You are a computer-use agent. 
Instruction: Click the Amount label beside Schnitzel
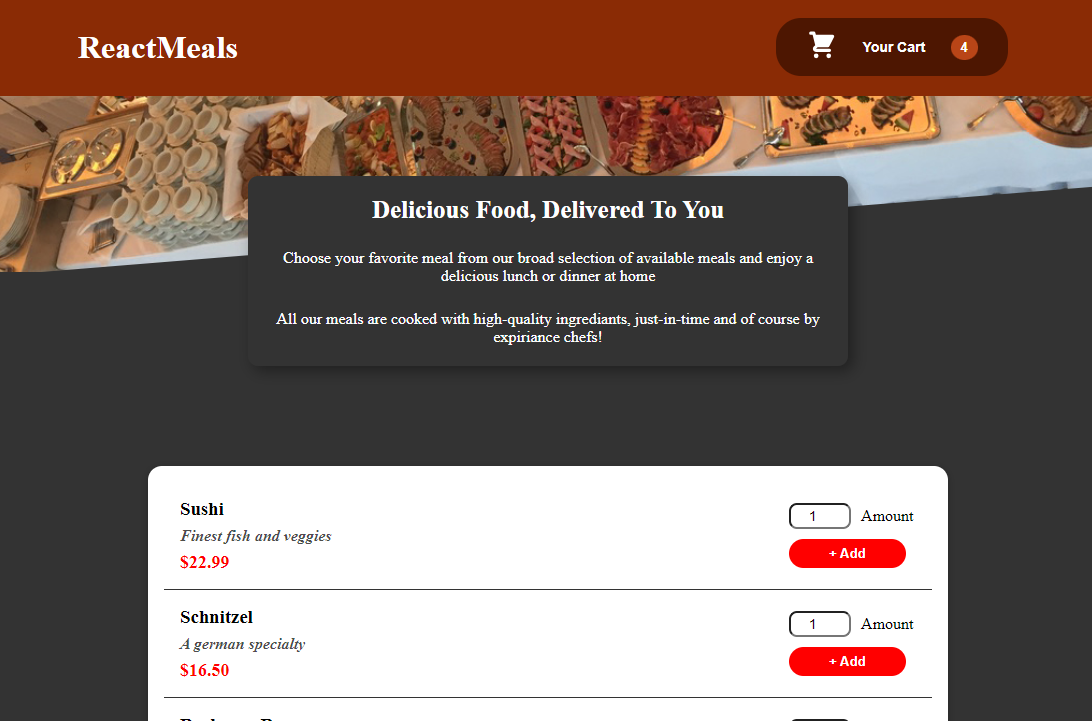point(887,624)
